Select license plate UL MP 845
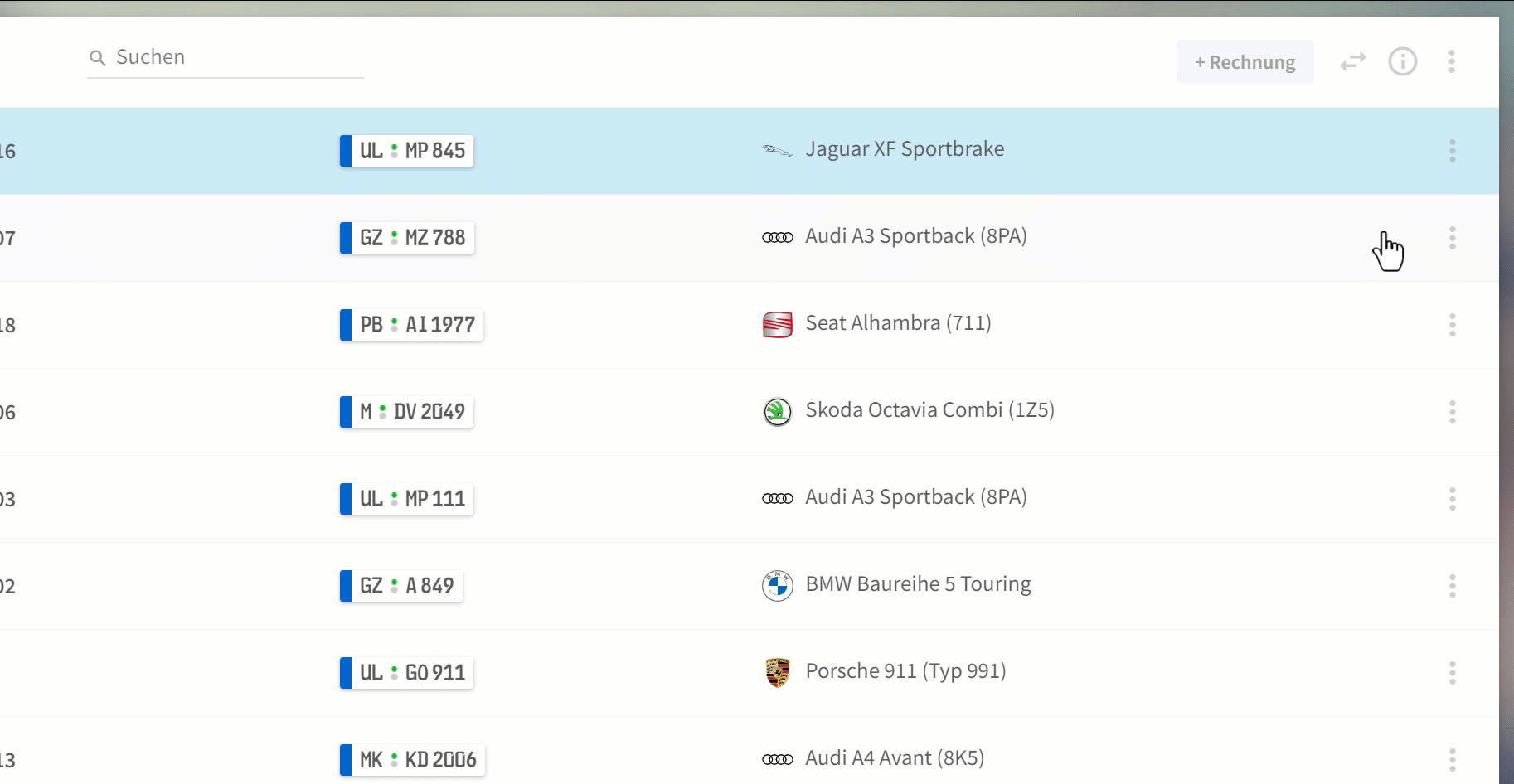The image size is (1514, 784). [x=406, y=151]
